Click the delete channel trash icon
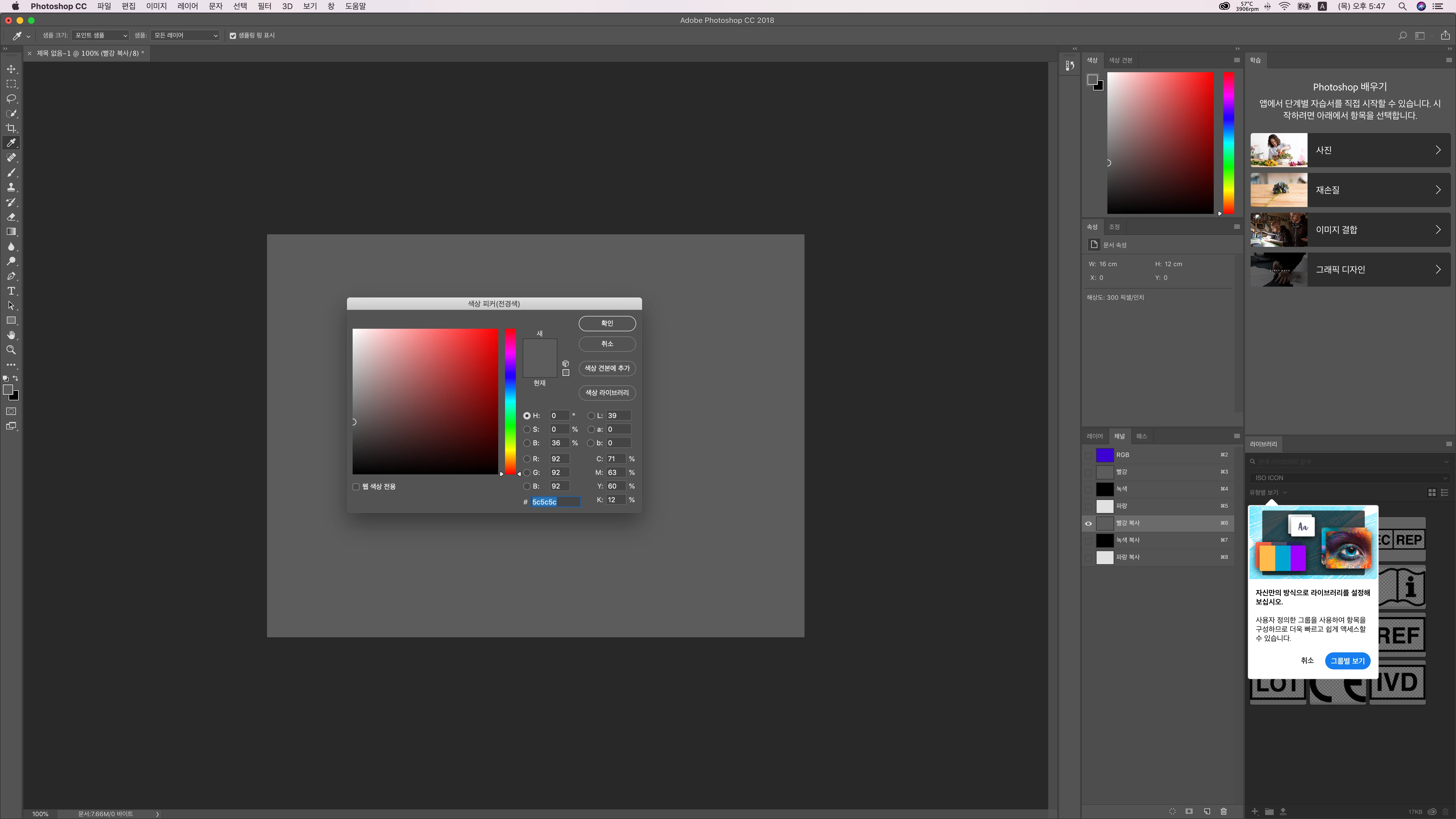Image resolution: width=1456 pixels, height=819 pixels. point(1224,811)
